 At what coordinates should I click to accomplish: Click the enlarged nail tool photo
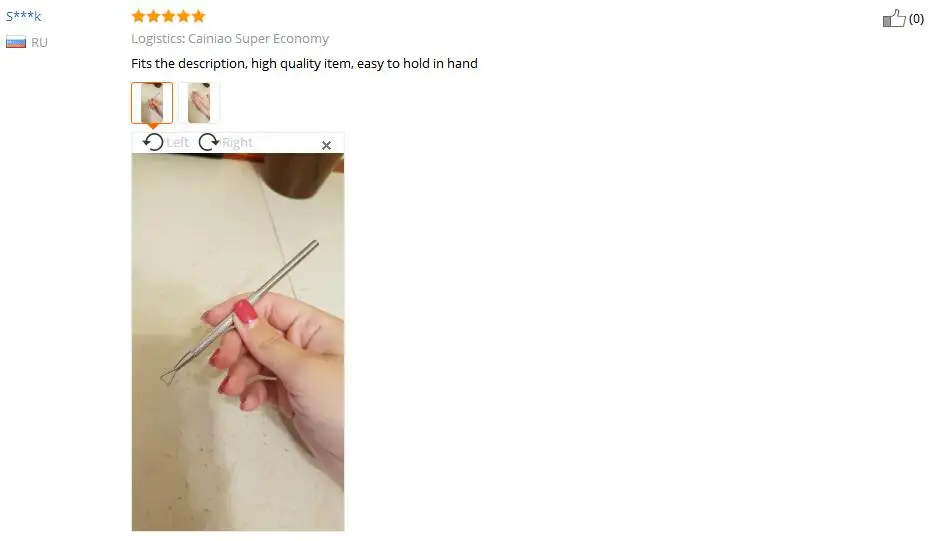click(x=238, y=342)
